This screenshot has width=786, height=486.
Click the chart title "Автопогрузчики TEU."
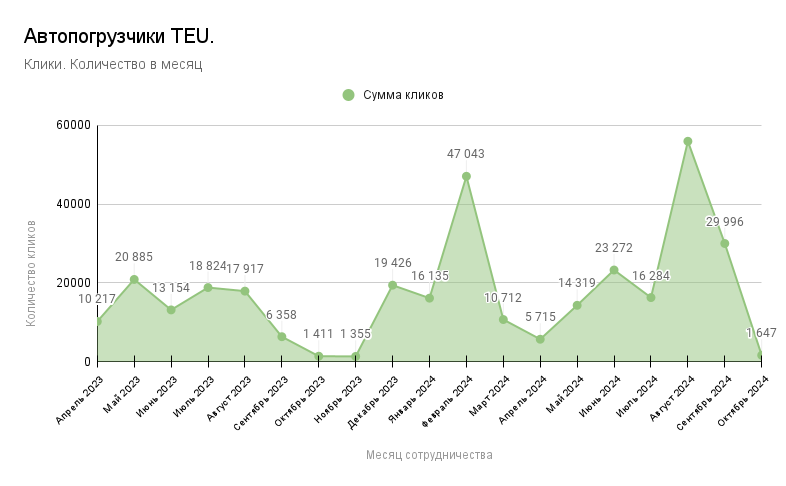point(118,37)
